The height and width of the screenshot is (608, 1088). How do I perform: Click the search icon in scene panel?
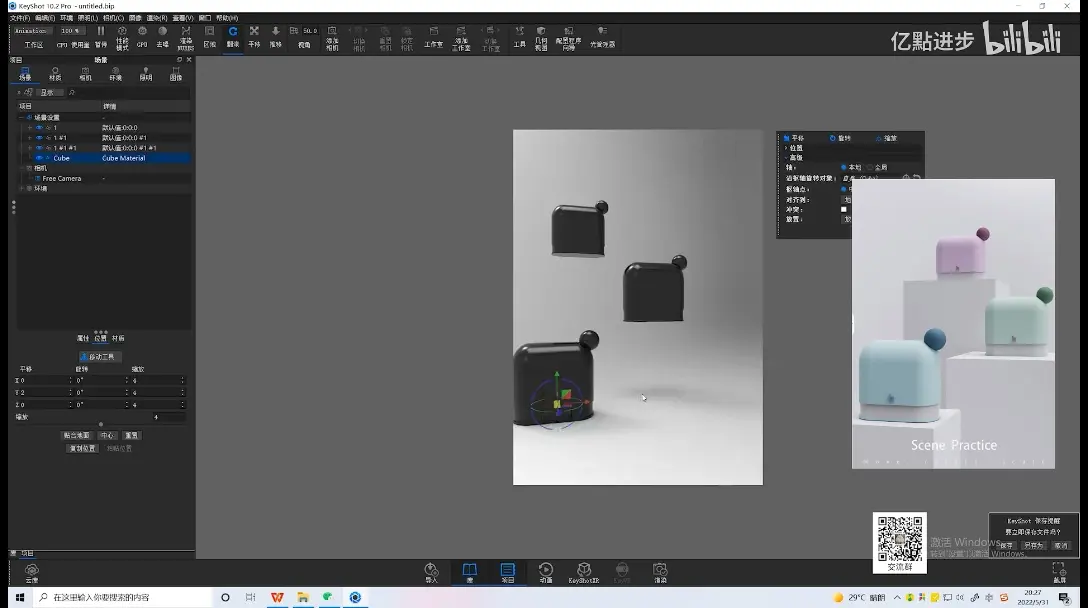pos(71,92)
